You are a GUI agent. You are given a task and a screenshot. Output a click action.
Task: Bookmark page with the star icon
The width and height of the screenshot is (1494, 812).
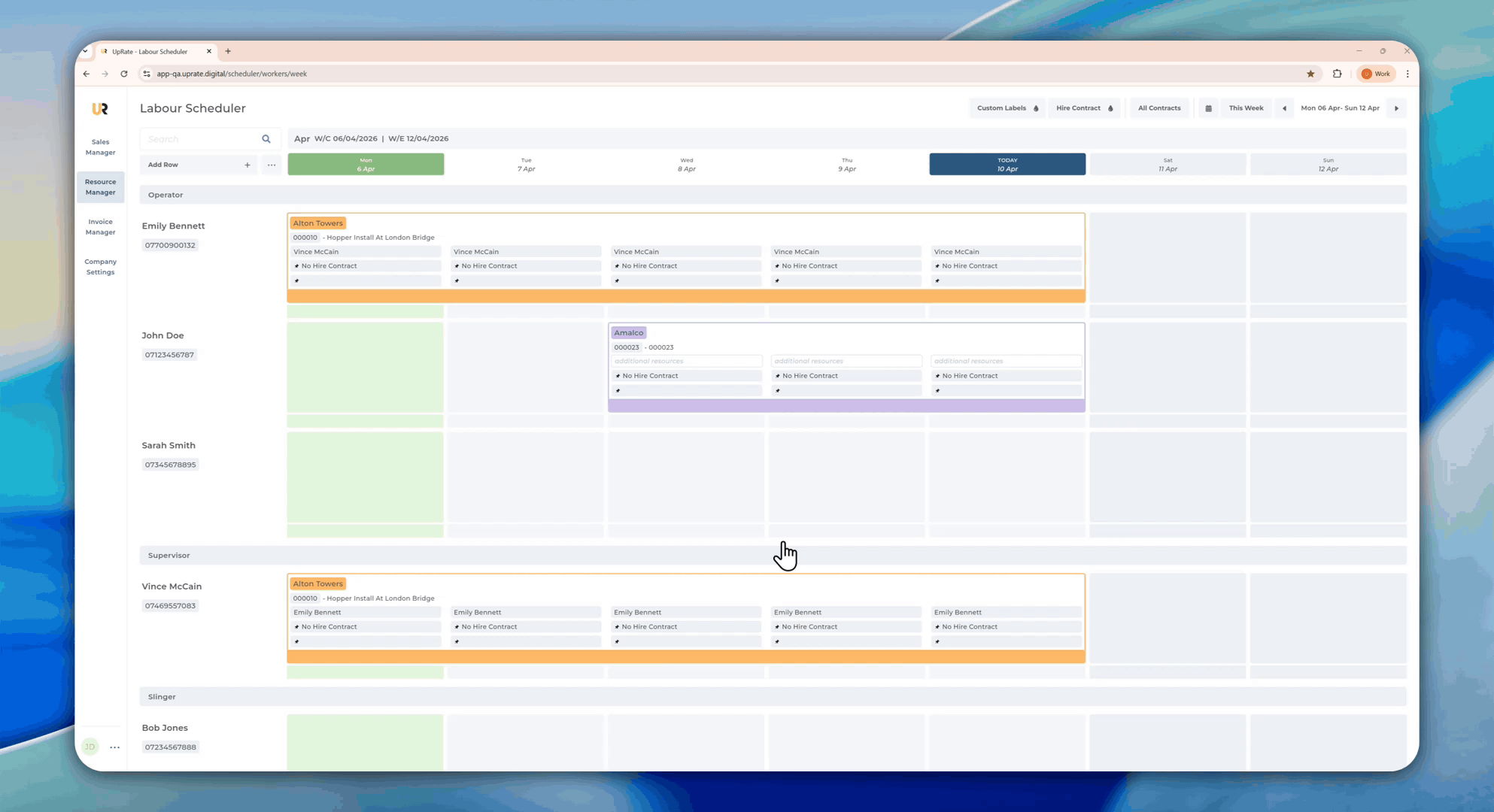coord(1310,74)
